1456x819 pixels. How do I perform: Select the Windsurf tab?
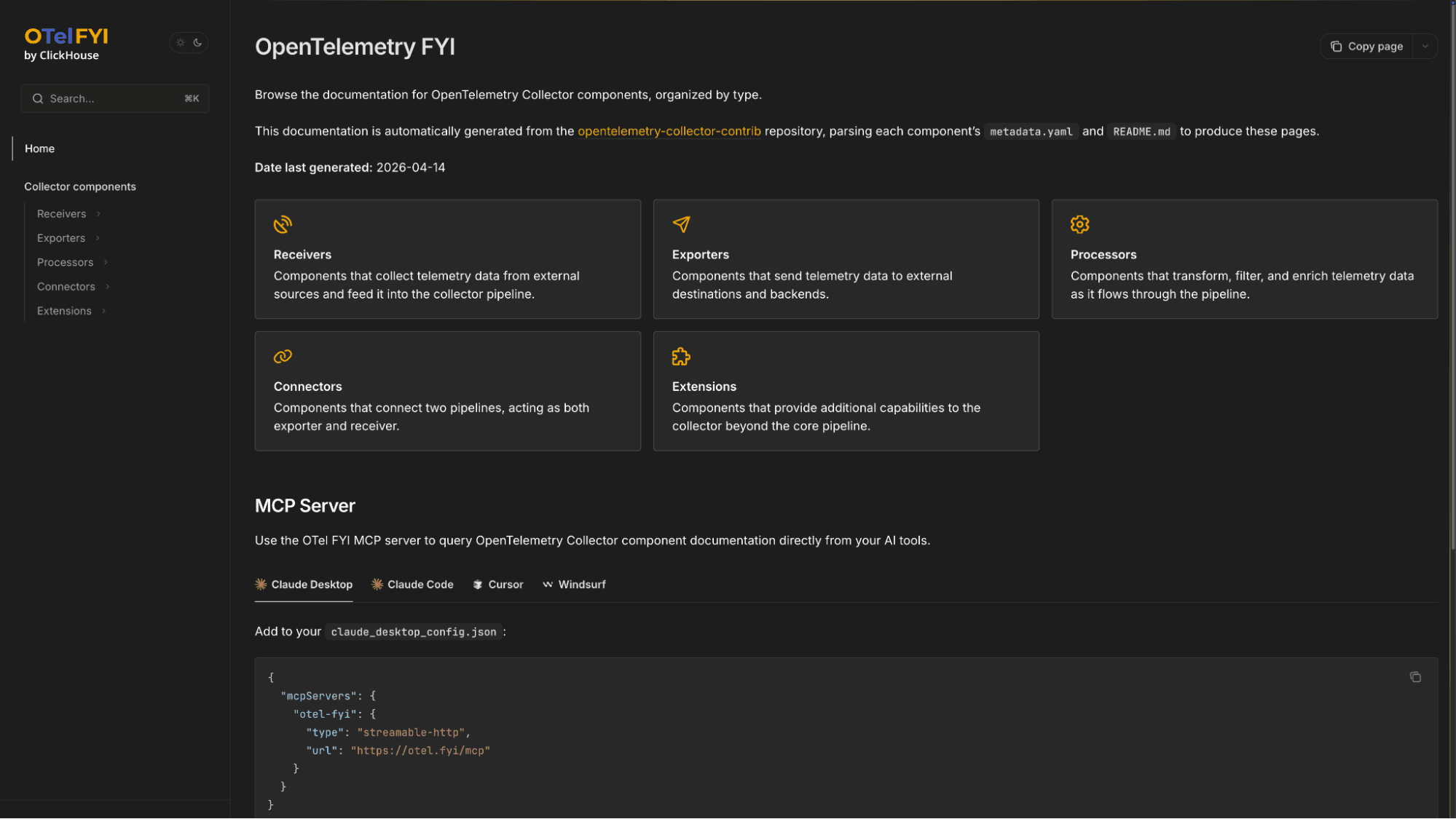click(x=574, y=585)
